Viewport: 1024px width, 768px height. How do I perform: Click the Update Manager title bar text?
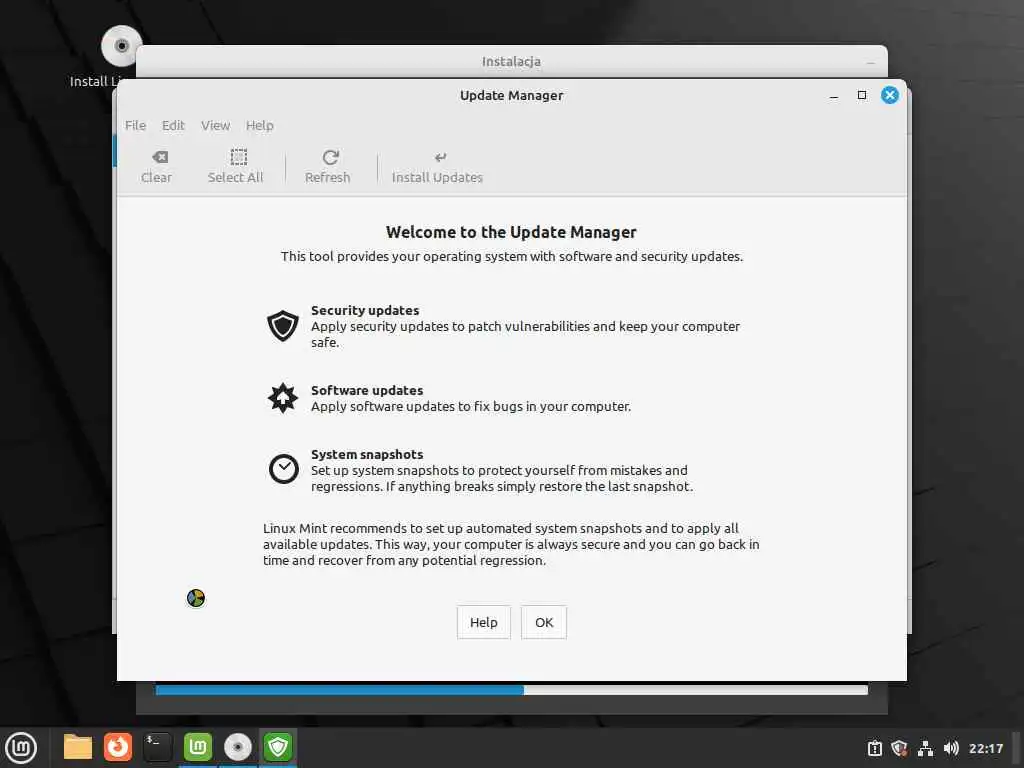tap(511, 95)
